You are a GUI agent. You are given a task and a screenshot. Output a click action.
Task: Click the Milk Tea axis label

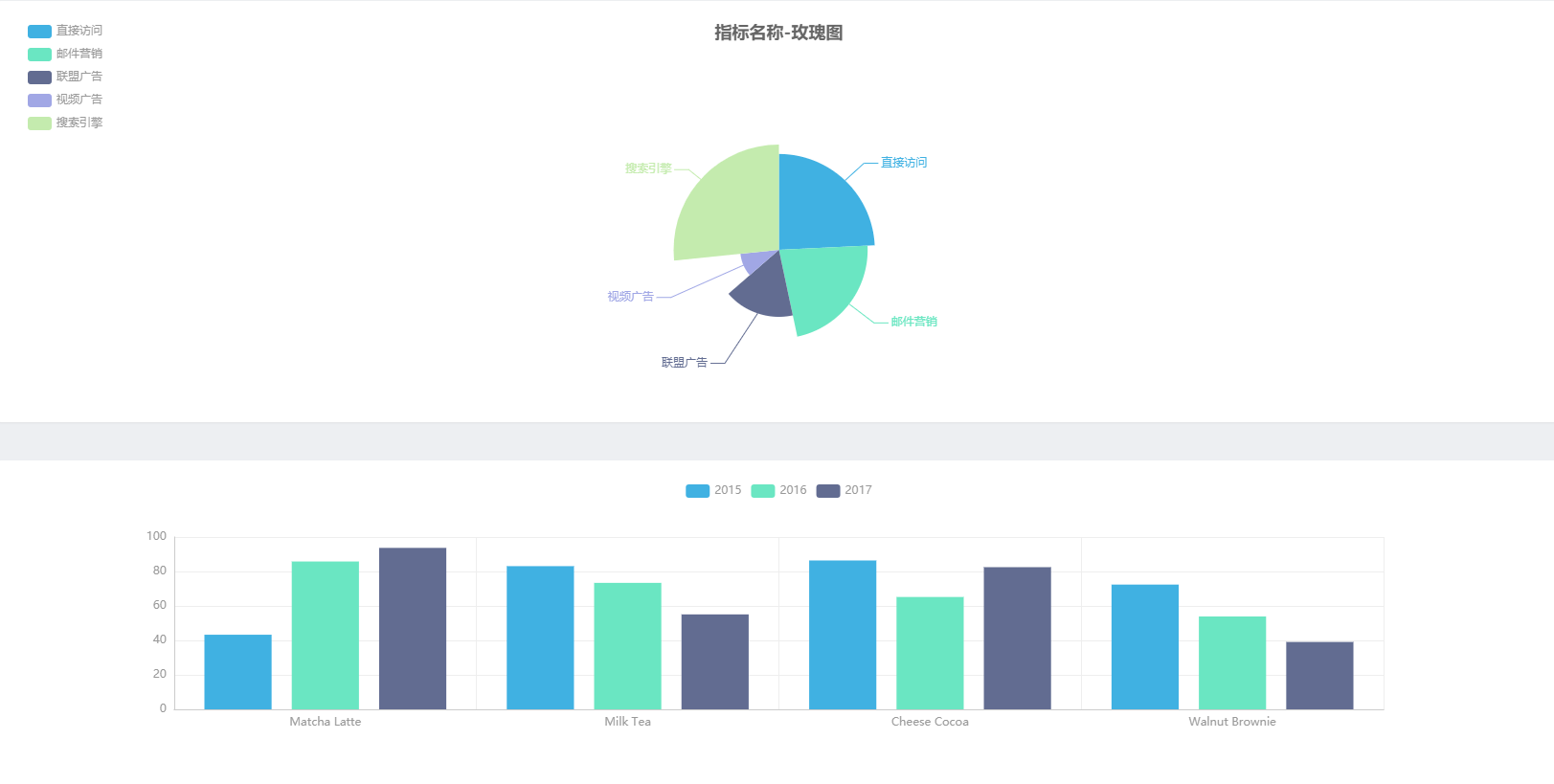(x=627, y=722)
